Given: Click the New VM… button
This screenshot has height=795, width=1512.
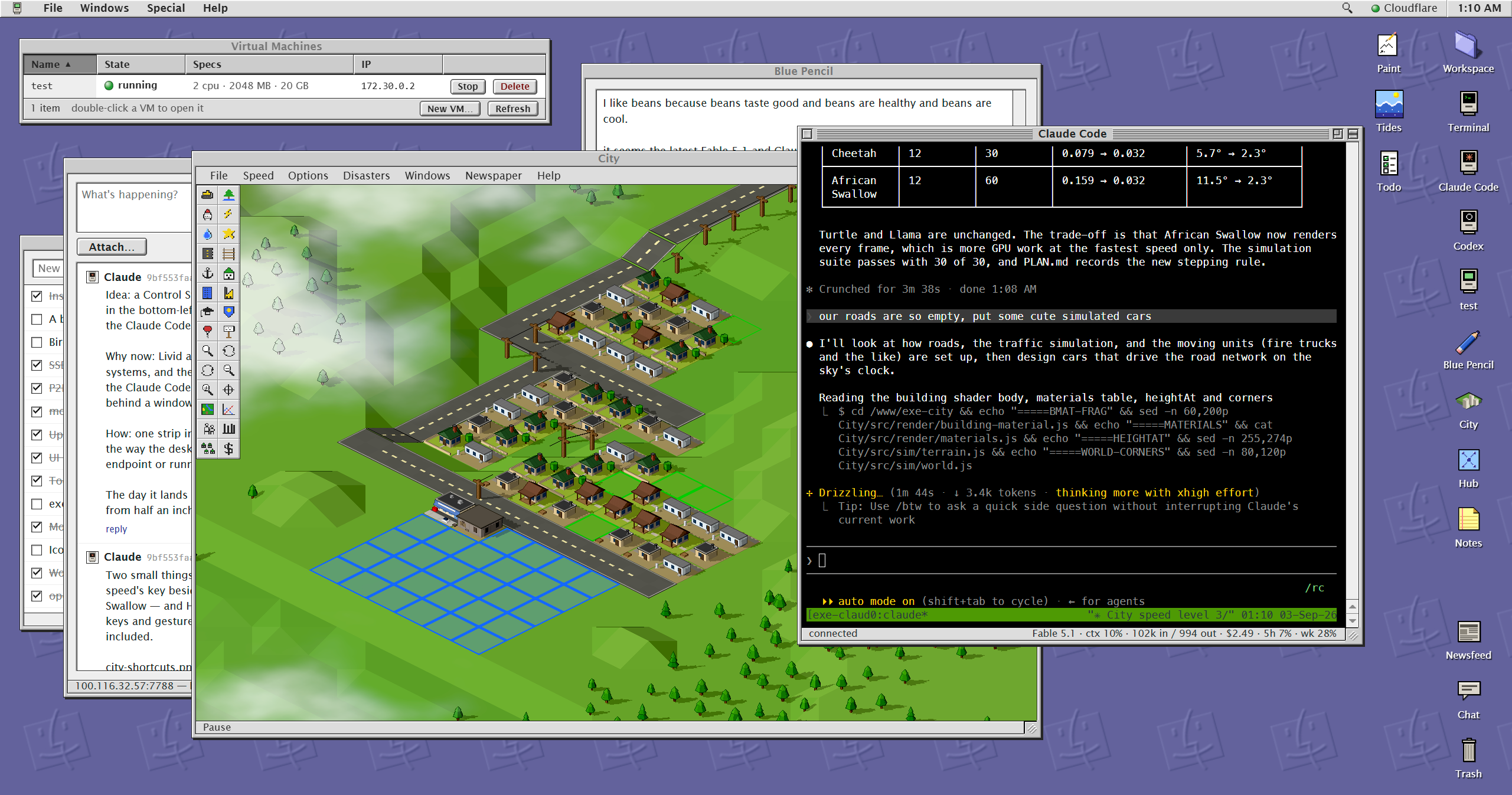Looking at the screenshot, I should click(x=450, y=109).
